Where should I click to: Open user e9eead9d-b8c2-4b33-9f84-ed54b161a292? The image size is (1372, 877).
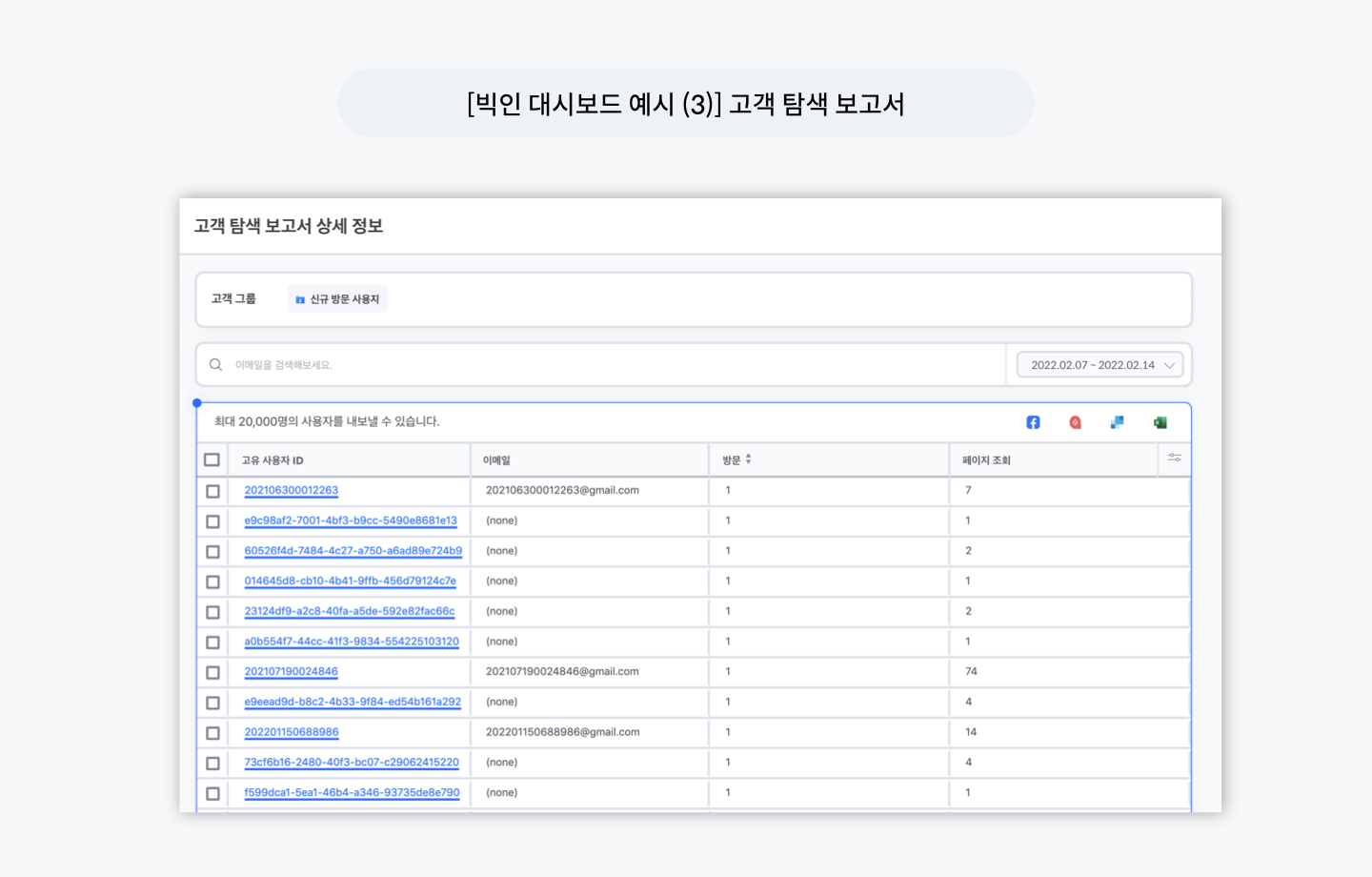353,702
